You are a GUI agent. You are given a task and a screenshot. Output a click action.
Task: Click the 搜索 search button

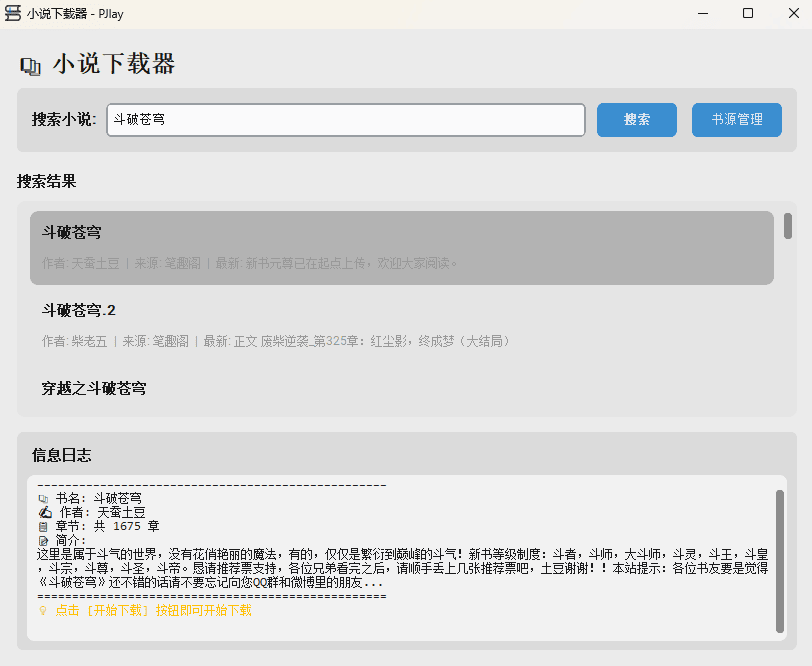(x=636, y=120)
